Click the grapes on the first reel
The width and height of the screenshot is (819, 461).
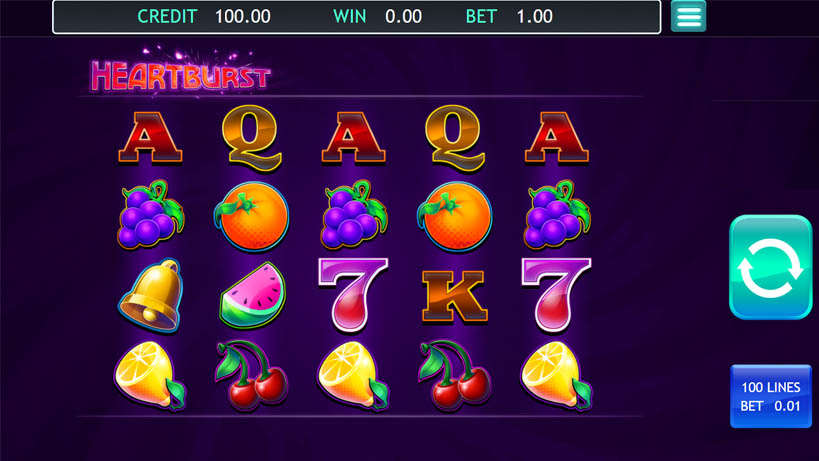coord(150,214)
